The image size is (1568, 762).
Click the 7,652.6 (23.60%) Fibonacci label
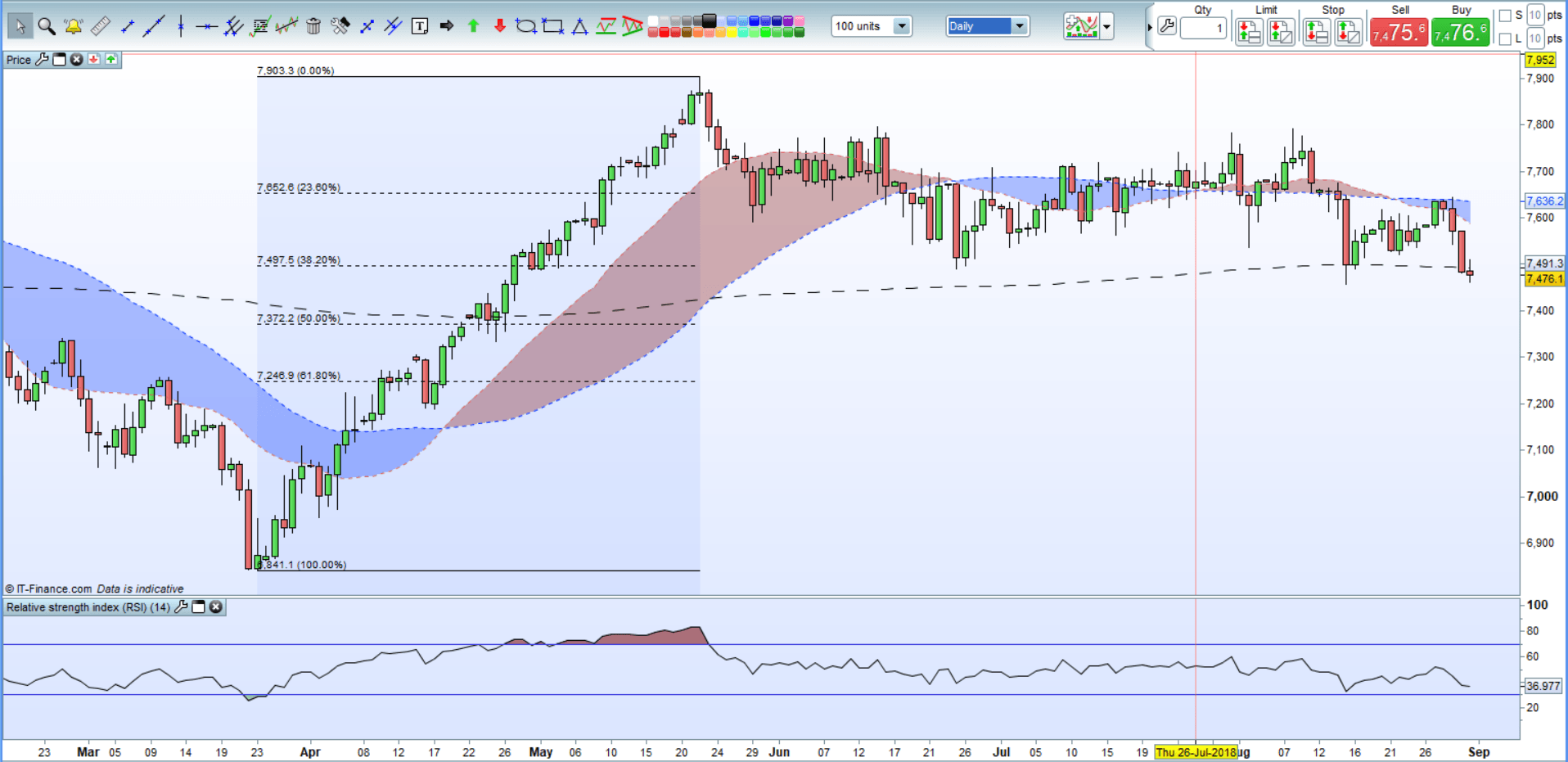point(298,187)
